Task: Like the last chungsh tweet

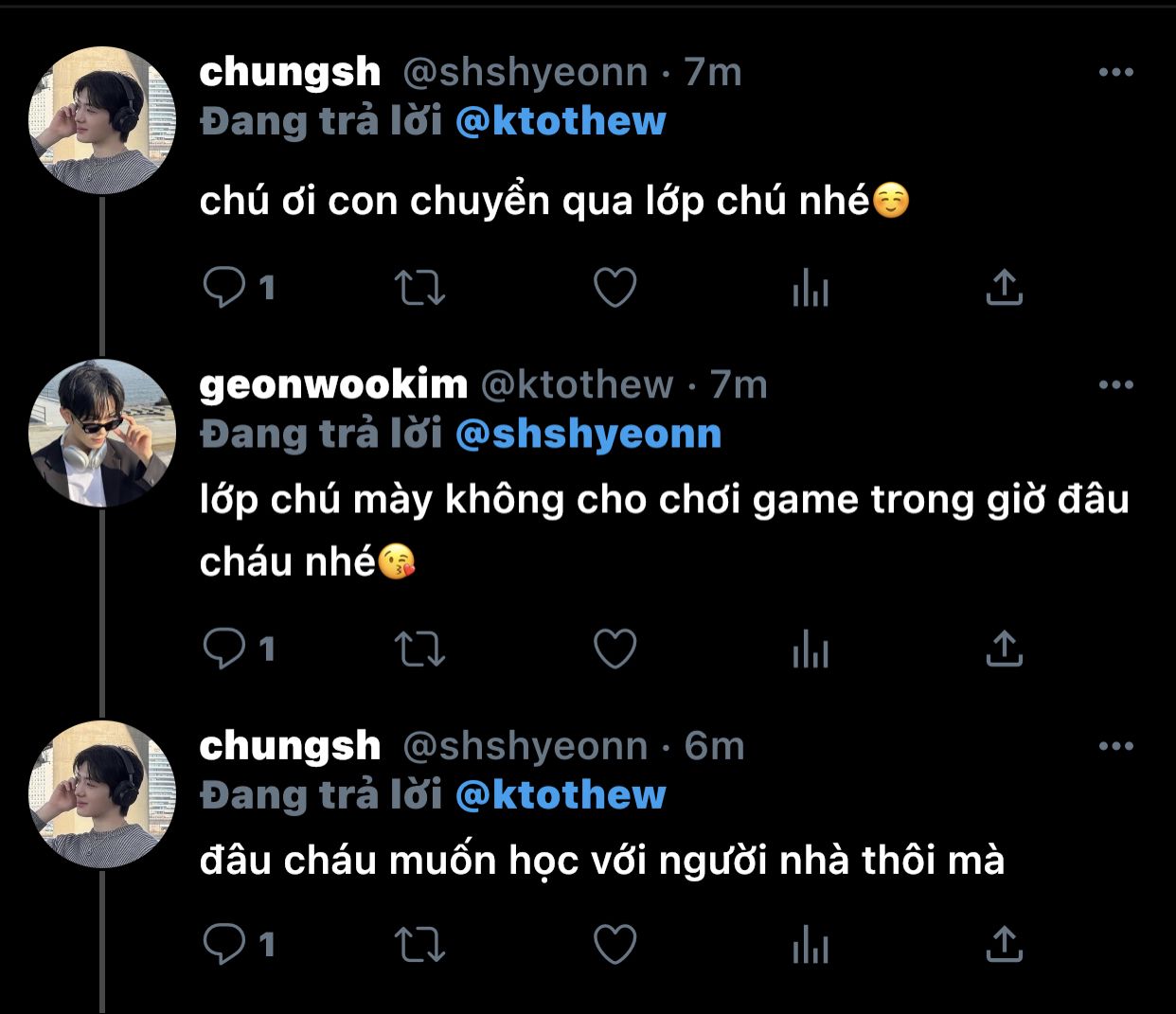Action: click(615, 945)
